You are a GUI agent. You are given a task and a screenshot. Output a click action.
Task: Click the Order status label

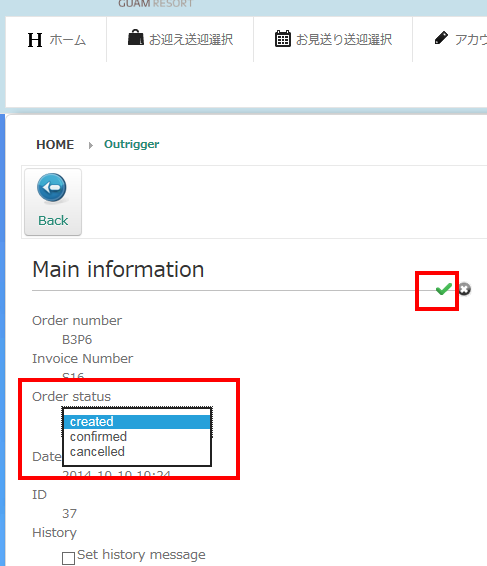[71, 396]
